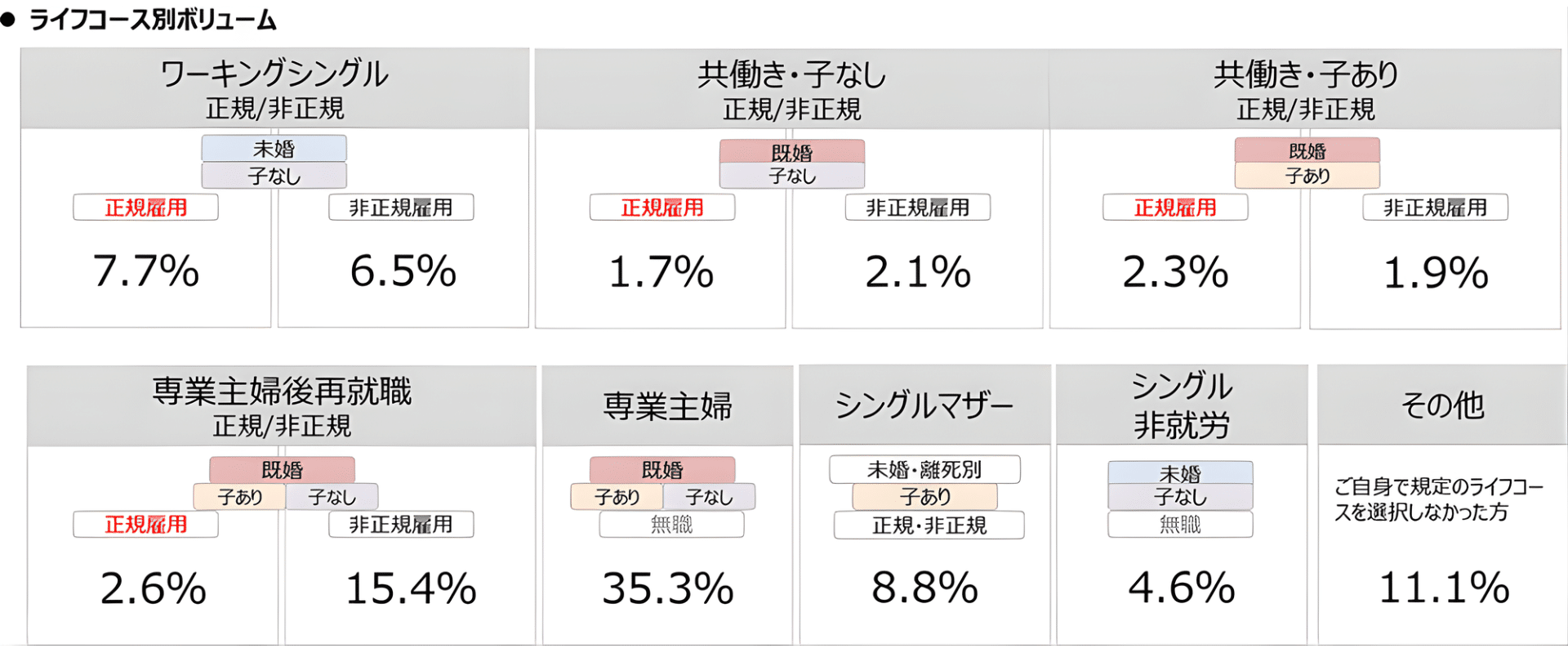The width and height of the screenshot is (1568, 662).
Task: Select the 11.1% figure
Action: pos(1444,588)
